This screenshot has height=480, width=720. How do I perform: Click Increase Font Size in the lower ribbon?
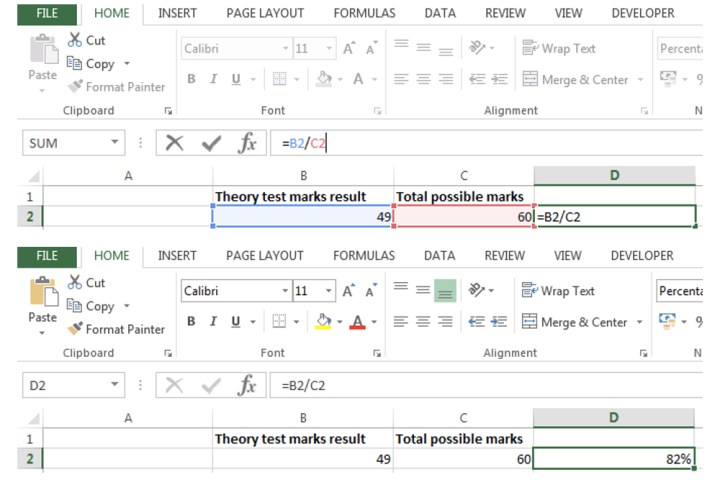[349, 291]
